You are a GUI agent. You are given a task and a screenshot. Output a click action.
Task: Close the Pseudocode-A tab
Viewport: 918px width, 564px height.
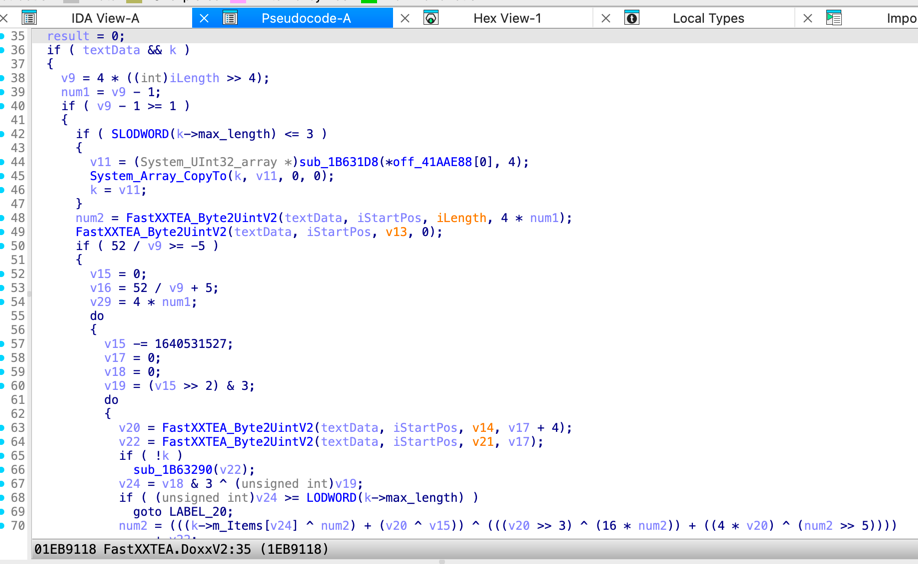click(204, 18)
